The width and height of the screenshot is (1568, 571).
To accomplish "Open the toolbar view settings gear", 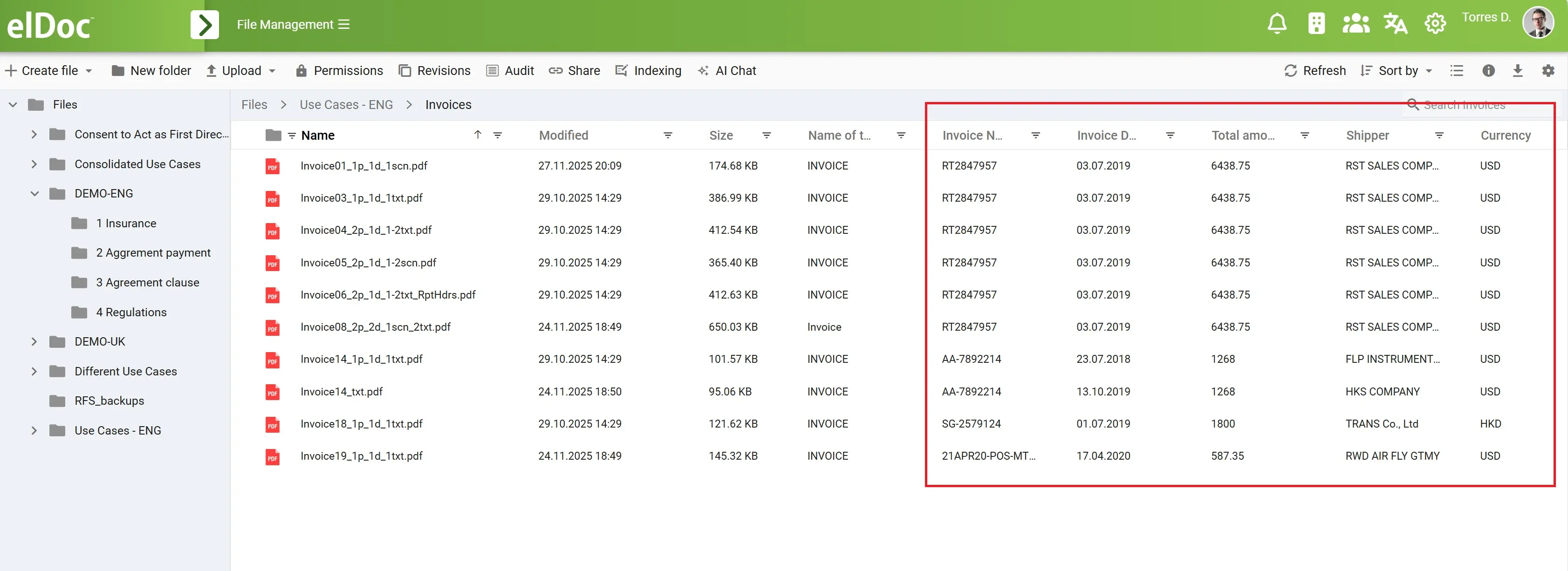I will 1548,70.
